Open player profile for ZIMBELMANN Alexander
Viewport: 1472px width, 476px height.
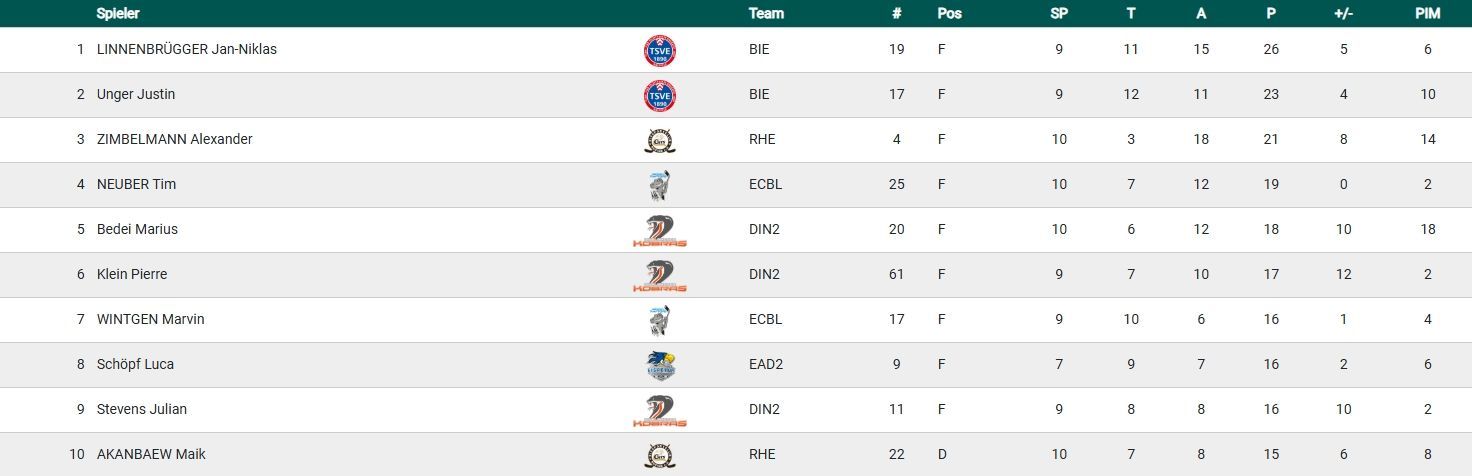pyautogui.click(x=174, y=139)
